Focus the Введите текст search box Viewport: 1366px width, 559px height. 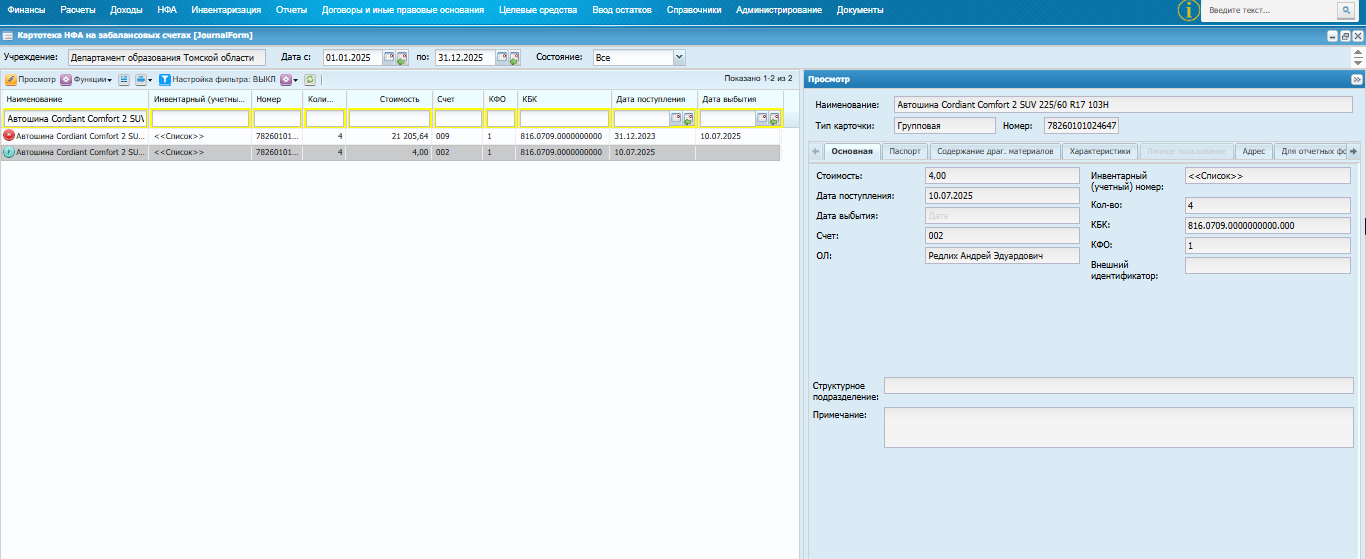(x=1270, y=10)
